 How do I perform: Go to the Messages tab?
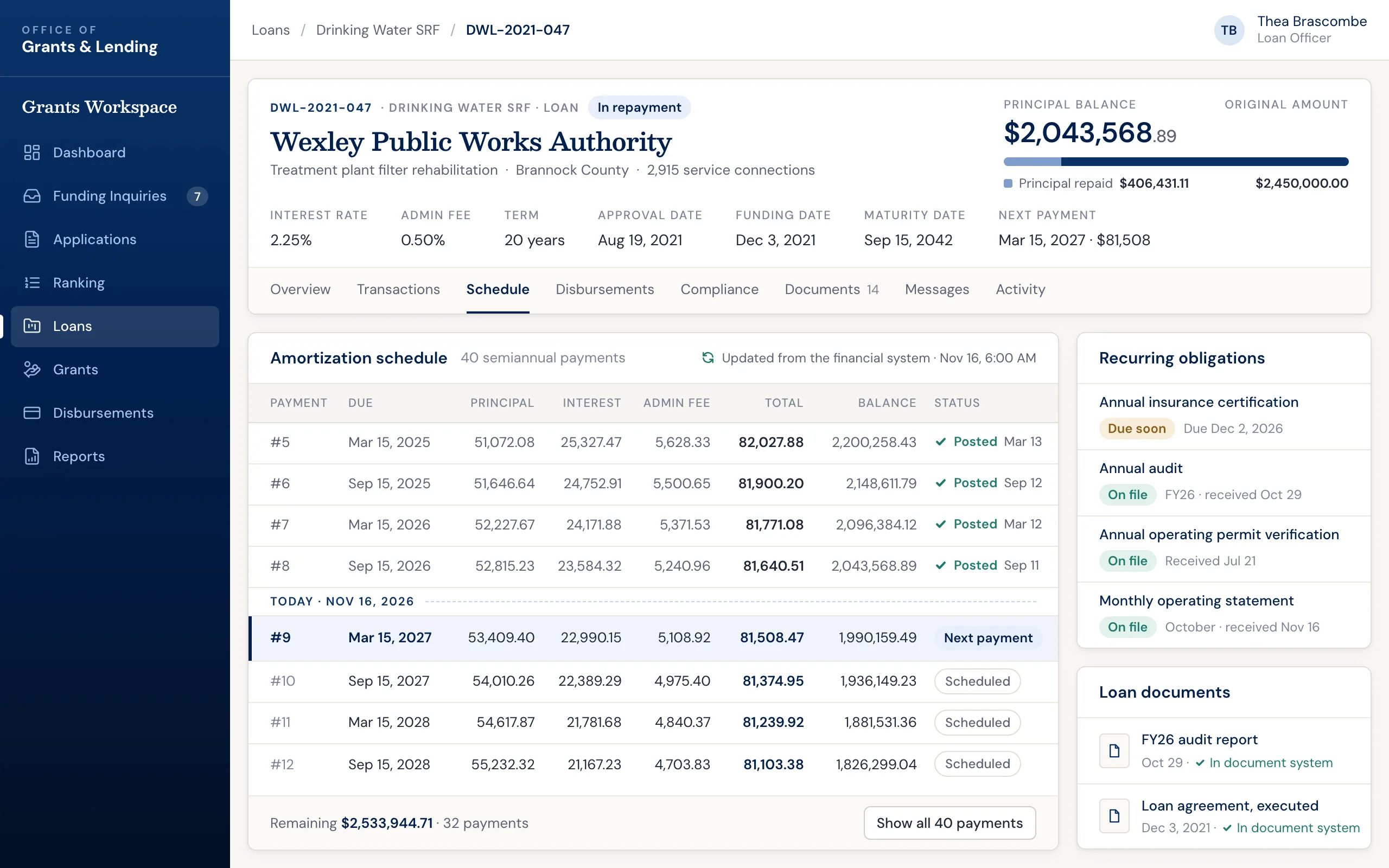pyautogui.click(x=936, y=289)
